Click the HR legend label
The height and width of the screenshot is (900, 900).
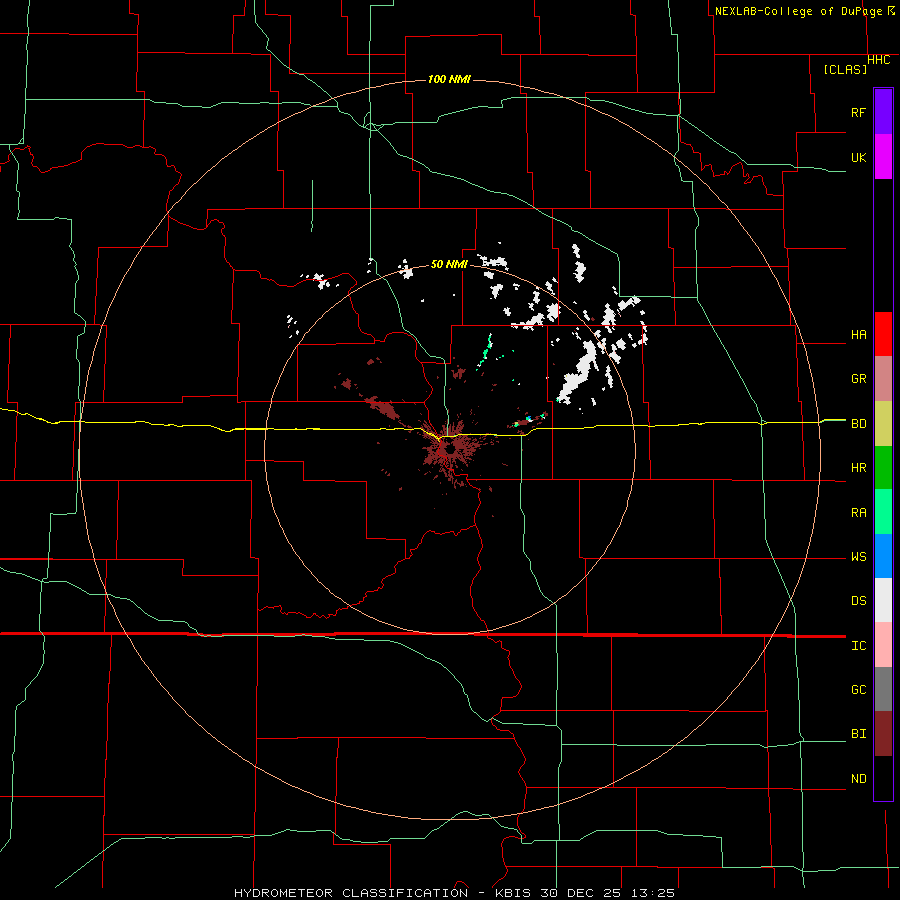pos(858,468)
